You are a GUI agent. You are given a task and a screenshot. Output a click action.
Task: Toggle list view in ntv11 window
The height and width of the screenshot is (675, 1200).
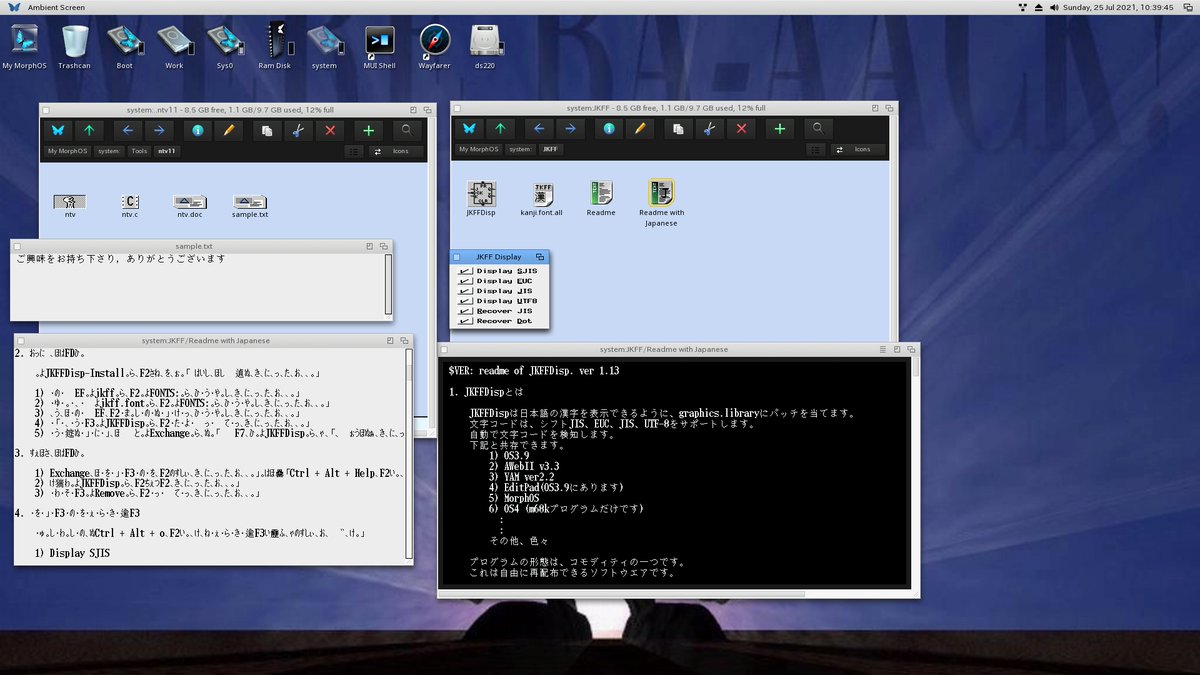click(354, 151)
